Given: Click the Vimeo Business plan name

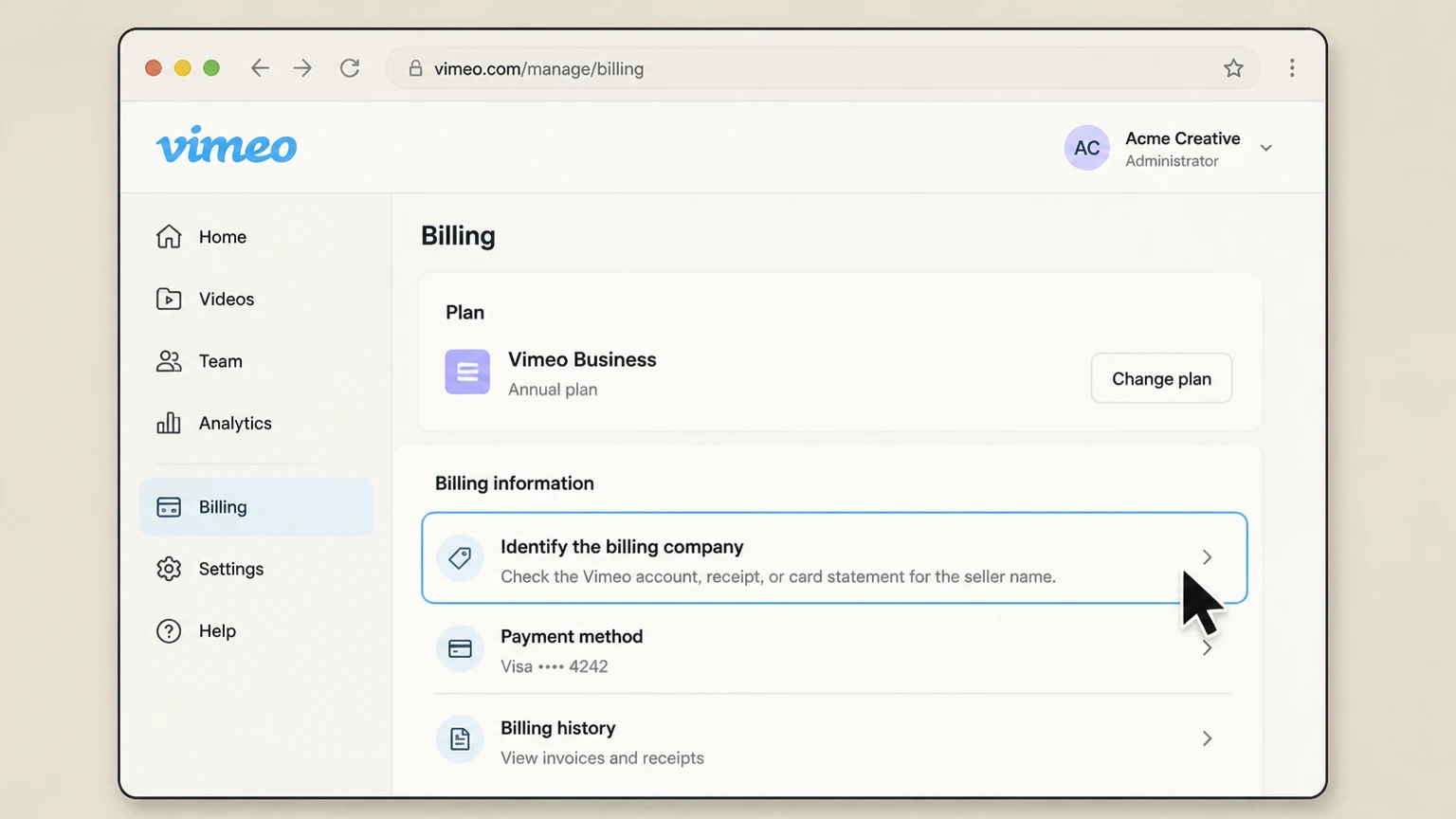Looking at the screenshot, I should 582,359.
